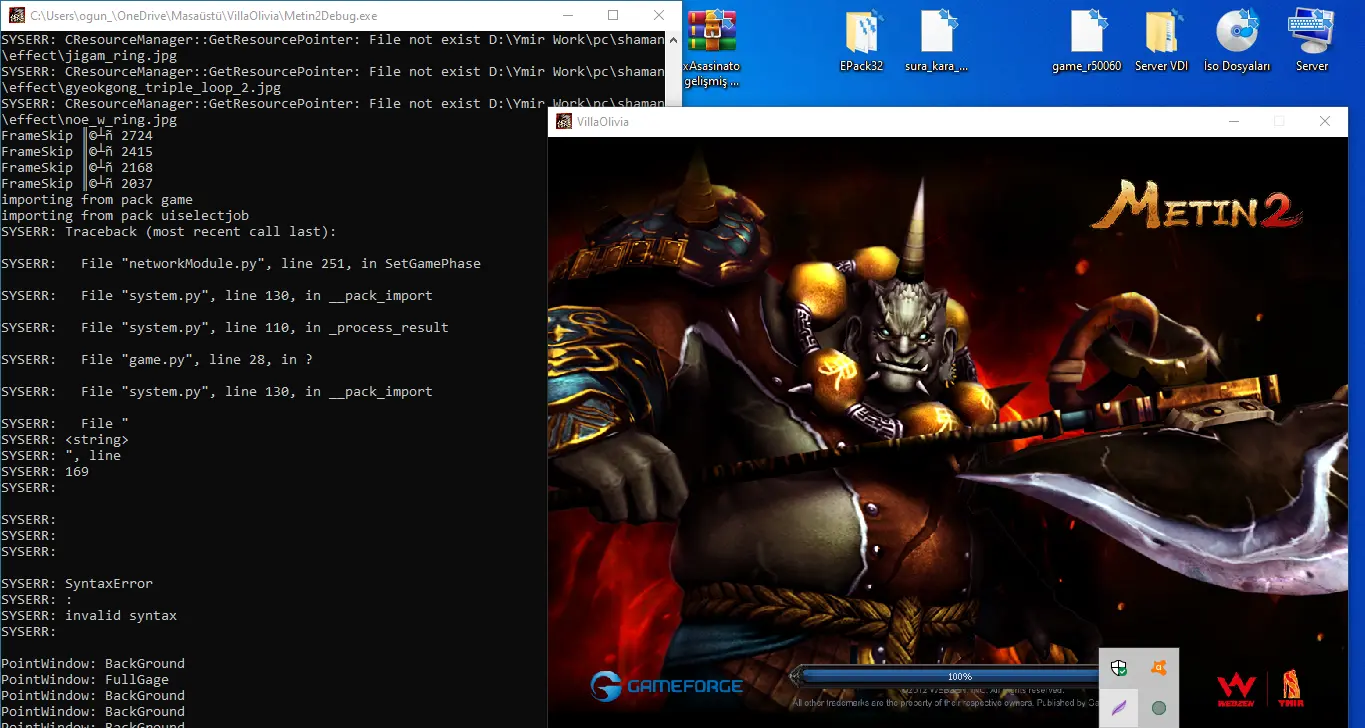Click the 'SYSERR: 169' console line

(45, 472)
